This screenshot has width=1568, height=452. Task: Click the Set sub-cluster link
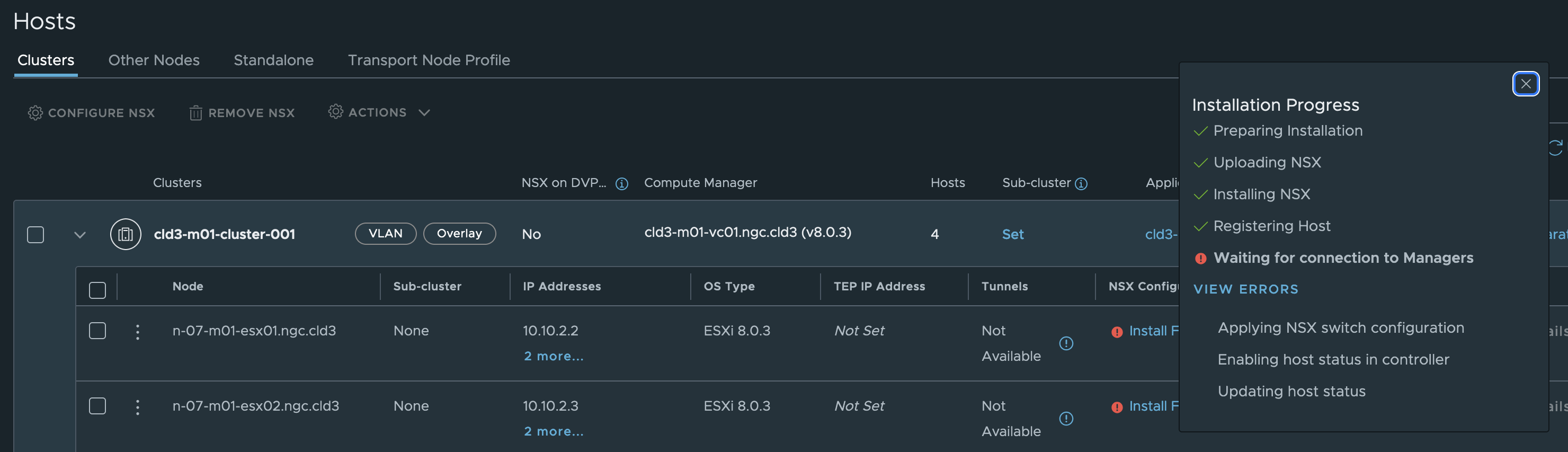[1012, 235]
